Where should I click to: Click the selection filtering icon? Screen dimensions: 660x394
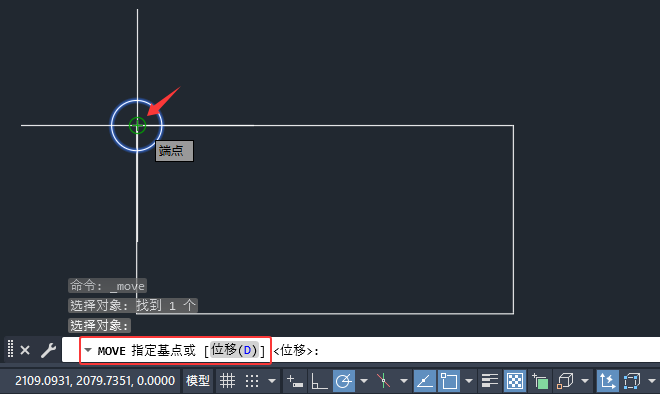pyautogui.click(x=631, y=381)
